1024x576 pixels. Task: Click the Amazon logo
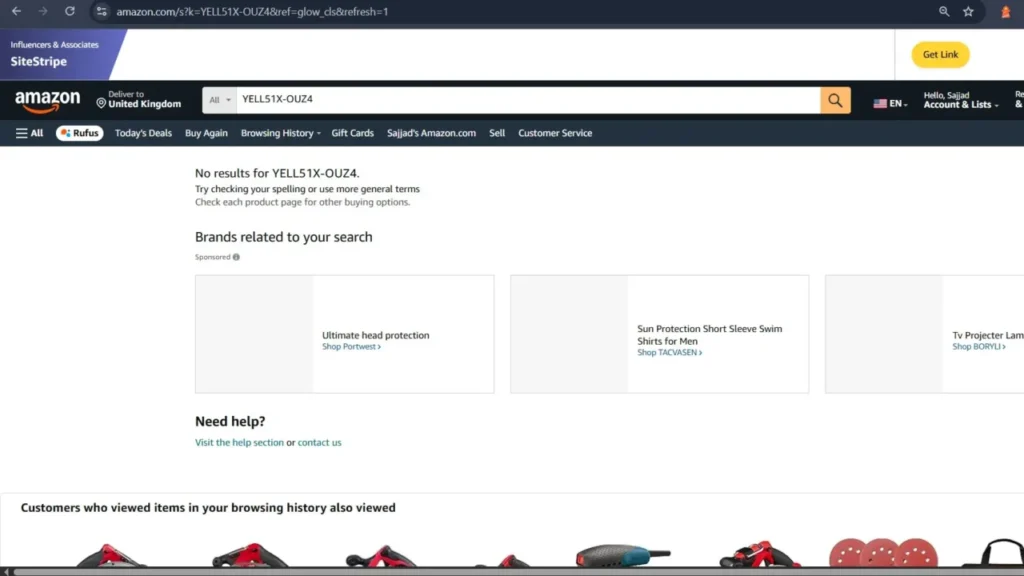pos(48,101)
